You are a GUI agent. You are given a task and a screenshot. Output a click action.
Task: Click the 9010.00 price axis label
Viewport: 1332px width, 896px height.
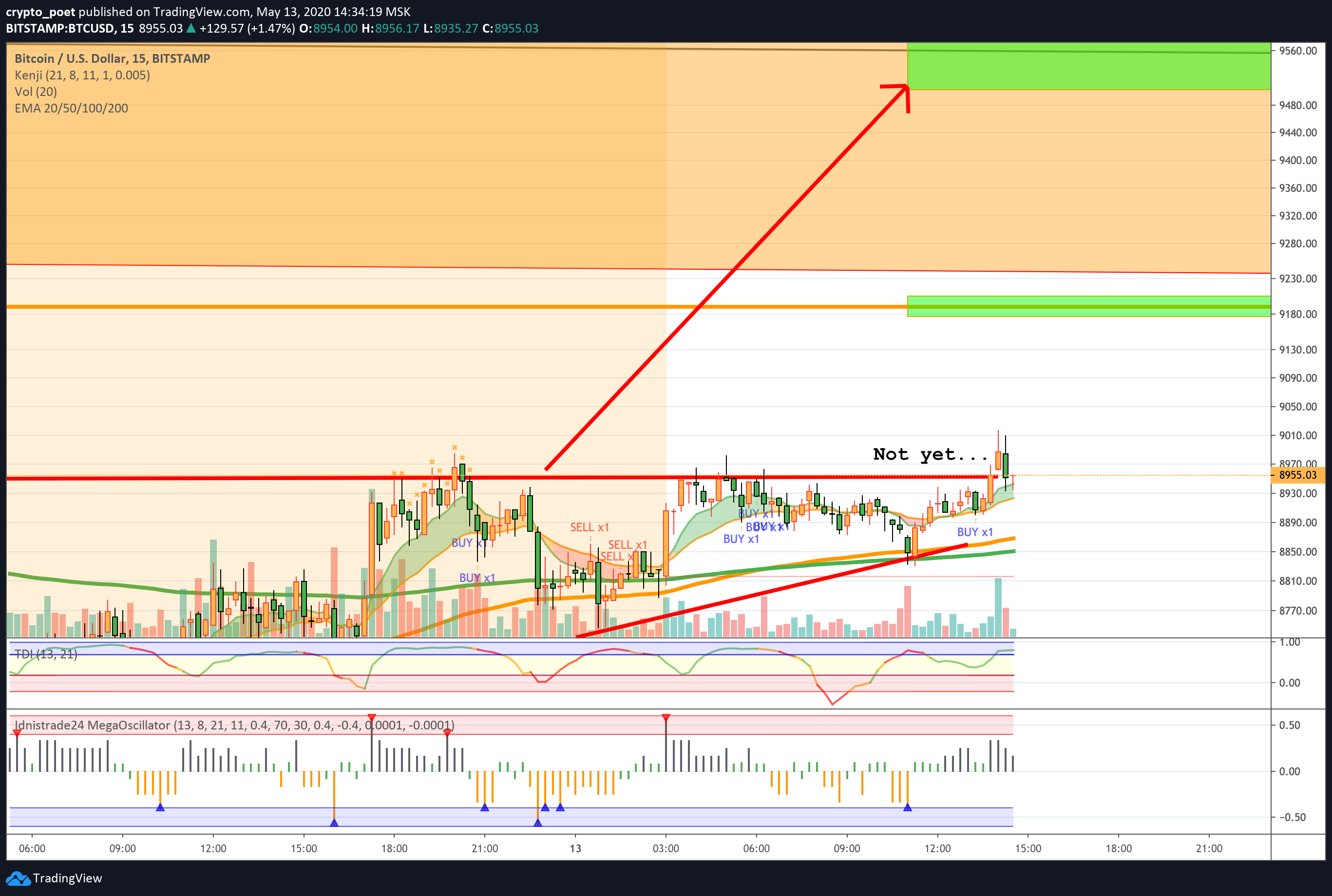(1298, 435)
